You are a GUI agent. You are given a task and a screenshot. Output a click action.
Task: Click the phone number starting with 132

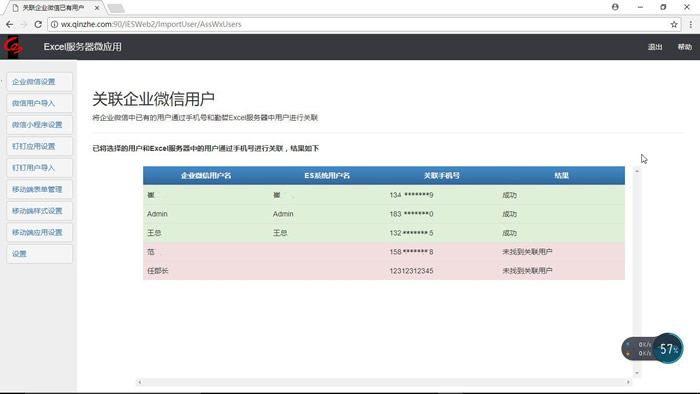point(411,233)
